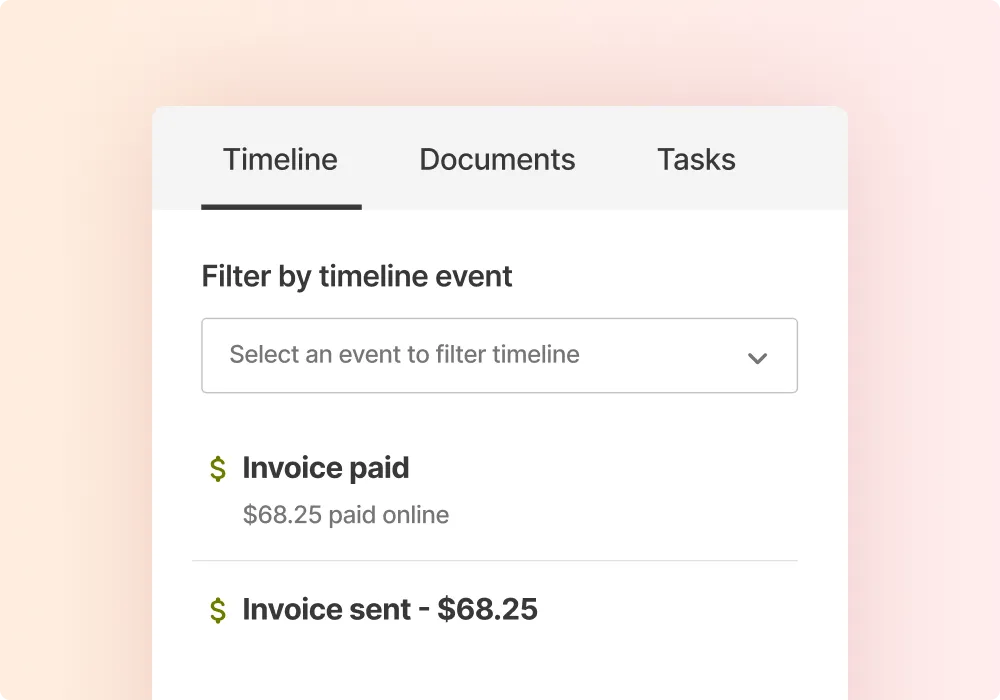
Task: Switch to the Timeline tab
Action: tap(280, 160)
